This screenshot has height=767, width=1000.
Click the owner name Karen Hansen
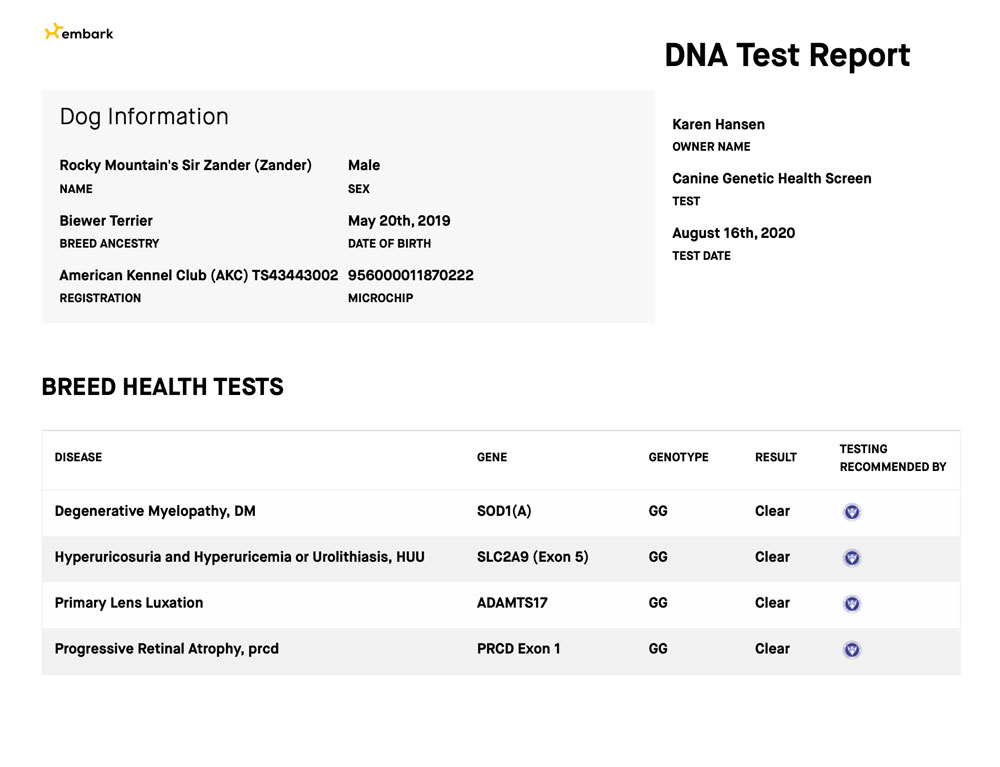coord(718,124)
